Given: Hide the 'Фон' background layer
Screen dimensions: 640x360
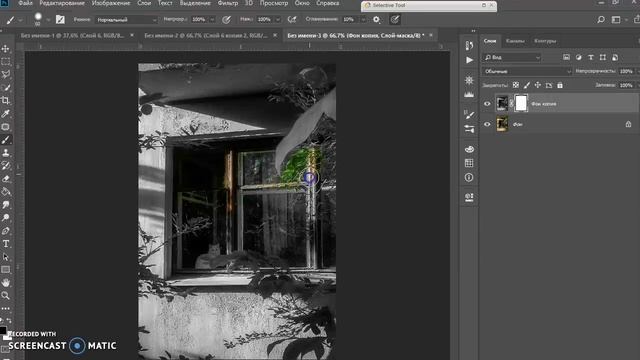Looking at the screenshot, I should [x=487, y=124].
